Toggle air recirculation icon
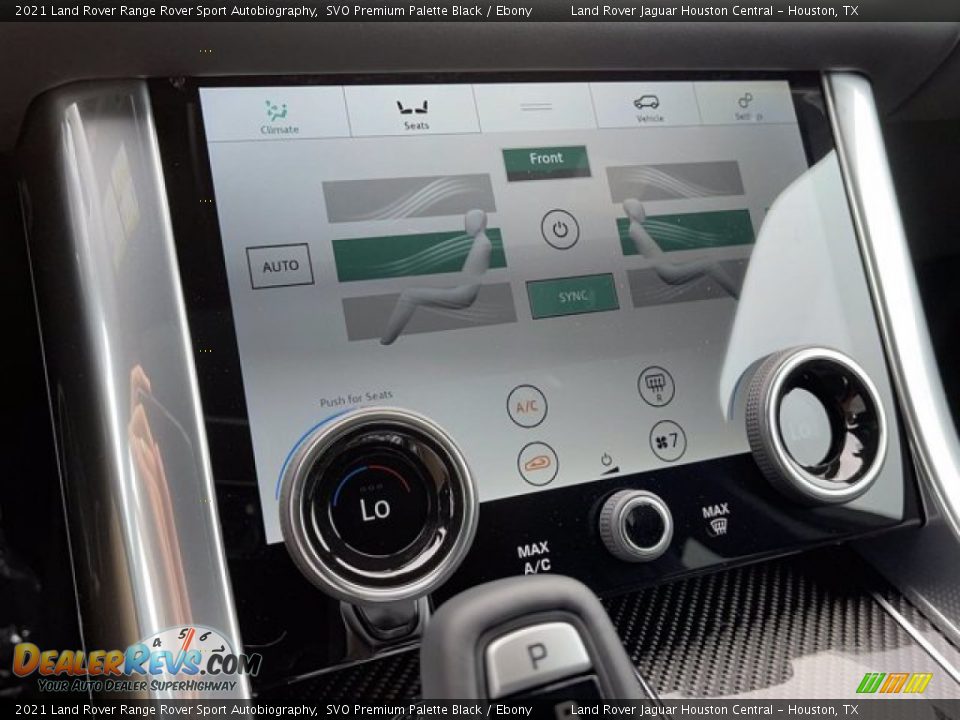The height and width of the screenshot is (720, 960). pos(538,463)
